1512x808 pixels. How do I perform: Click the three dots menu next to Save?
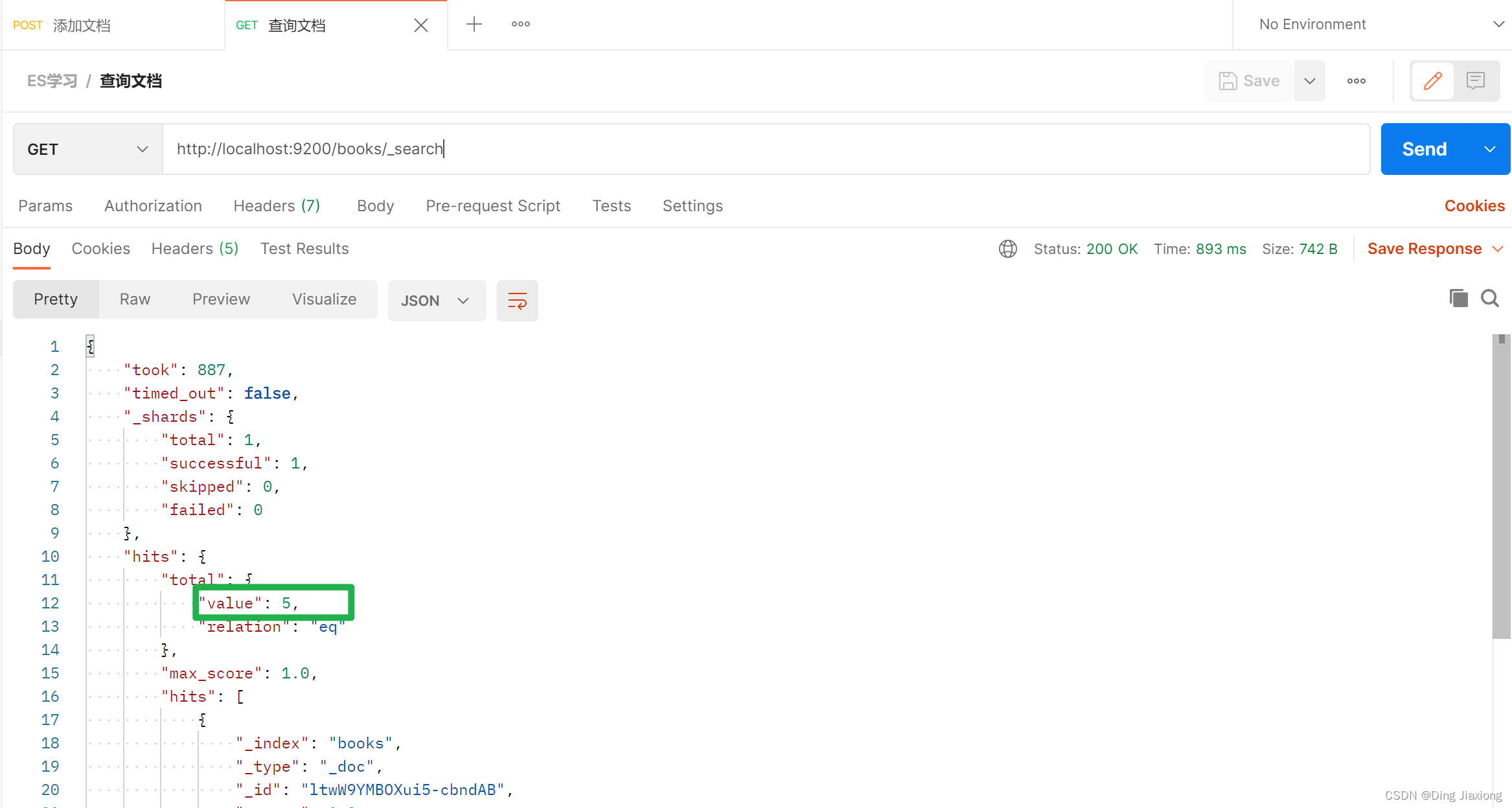1357,82
